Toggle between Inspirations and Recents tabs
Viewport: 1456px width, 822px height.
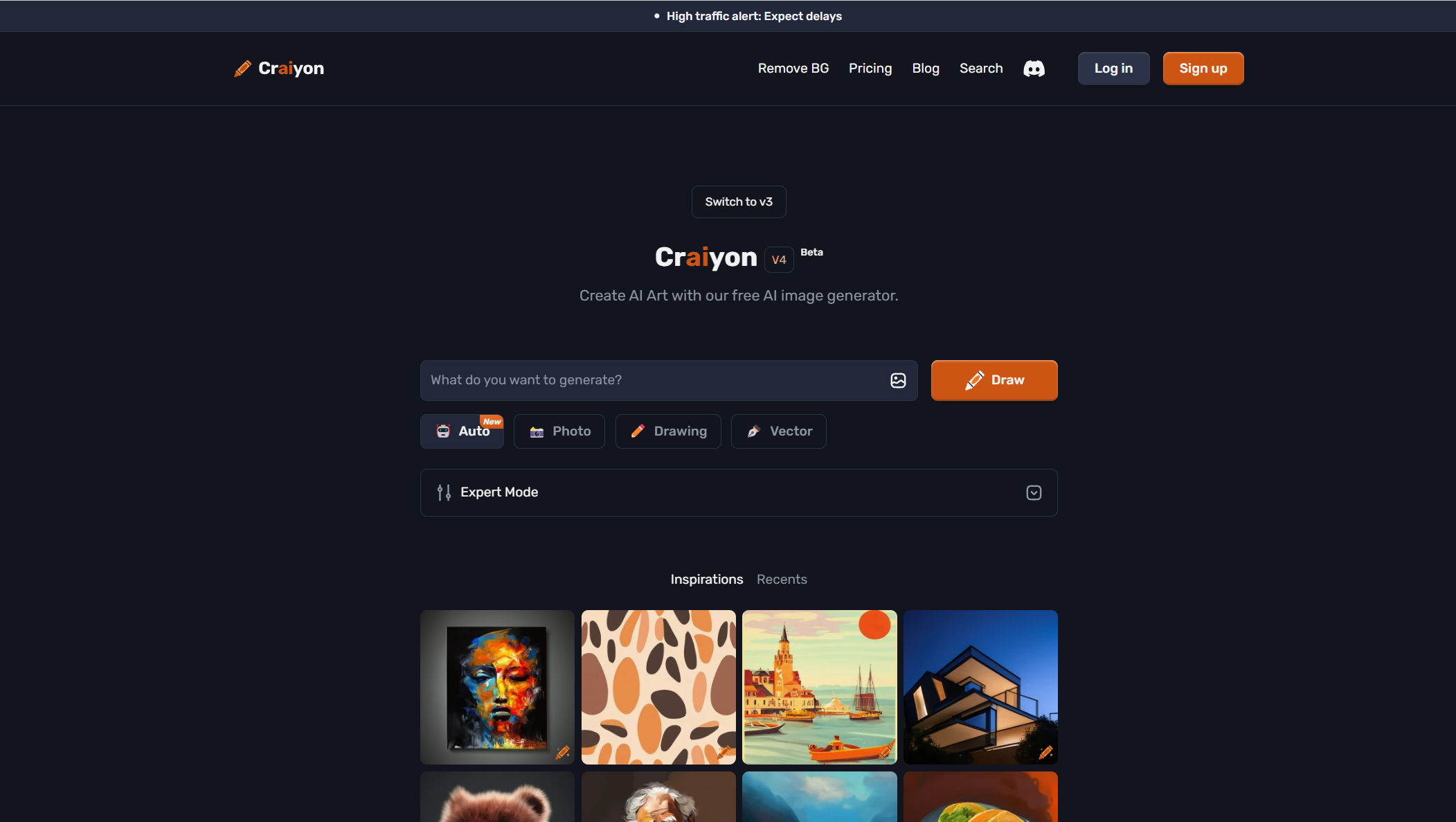782,579
